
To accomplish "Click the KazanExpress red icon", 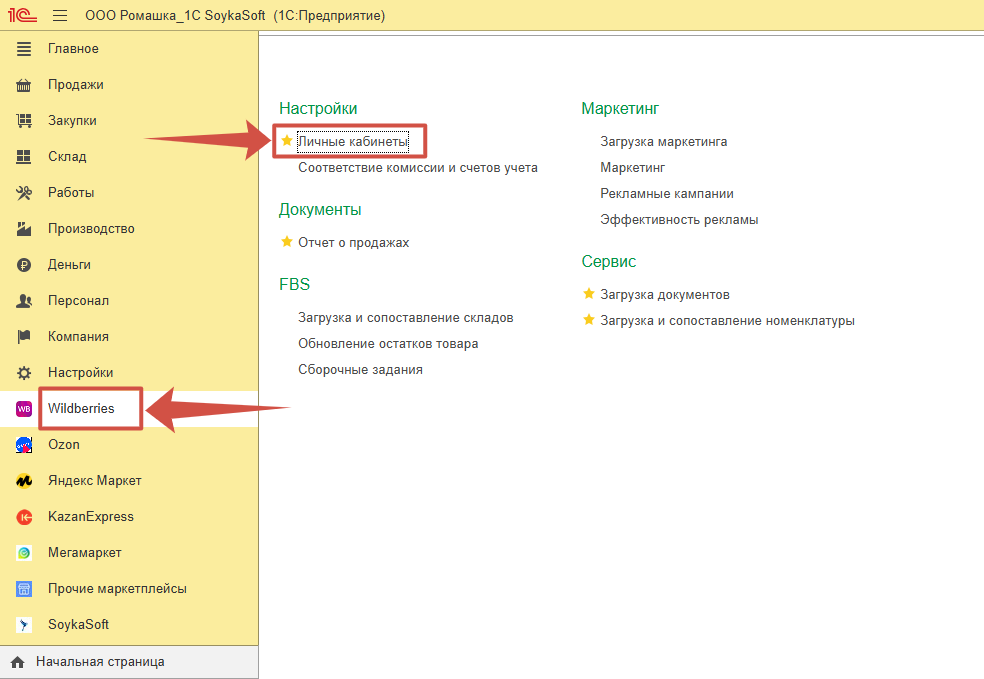I will click(24, 517).
